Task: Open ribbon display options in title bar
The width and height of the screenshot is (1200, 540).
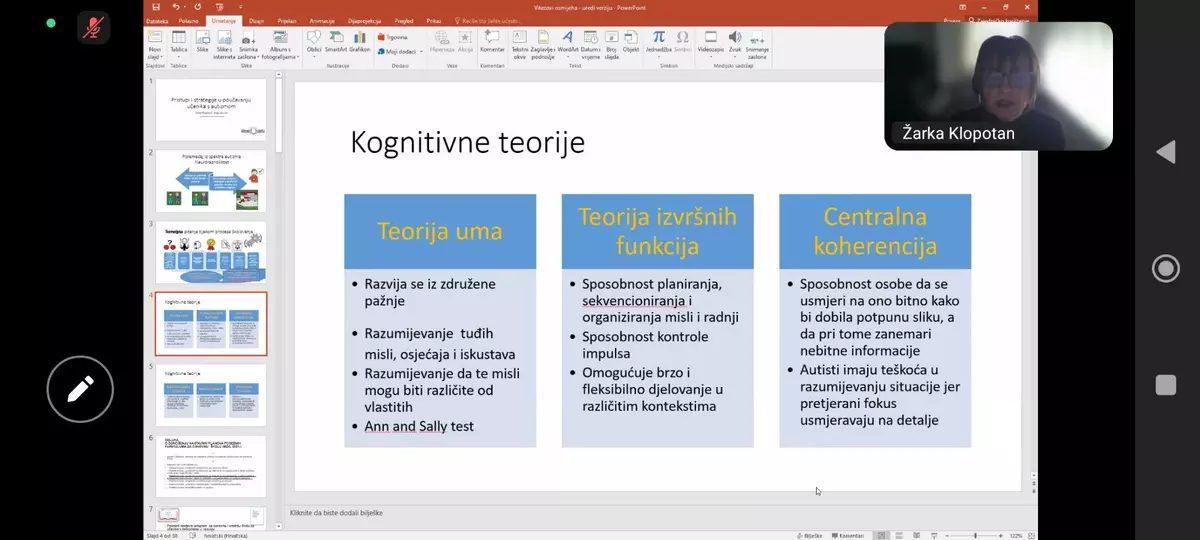Action: 963,7
